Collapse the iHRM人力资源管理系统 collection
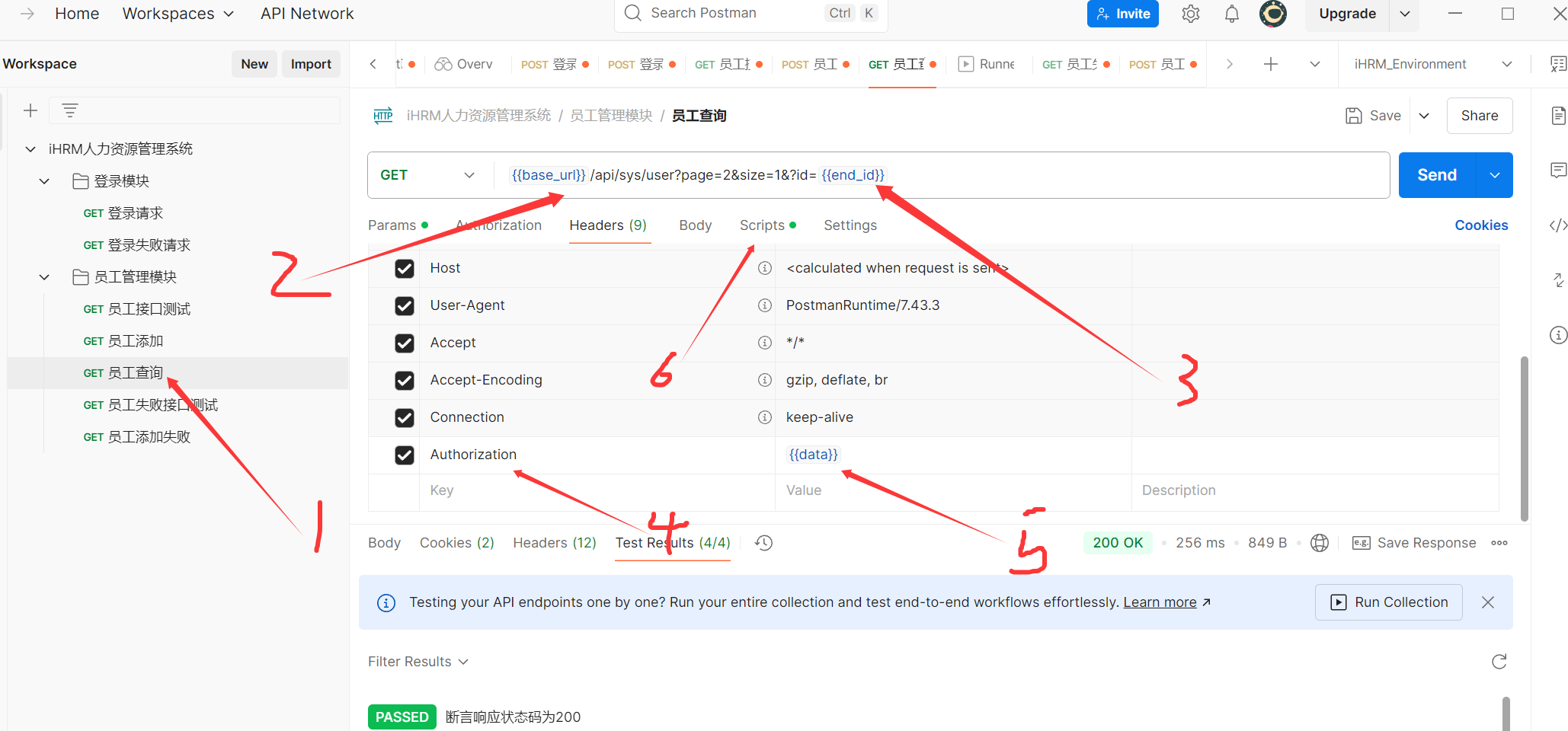This screenshot has height=731, width=1568. [x=30, y=149]
